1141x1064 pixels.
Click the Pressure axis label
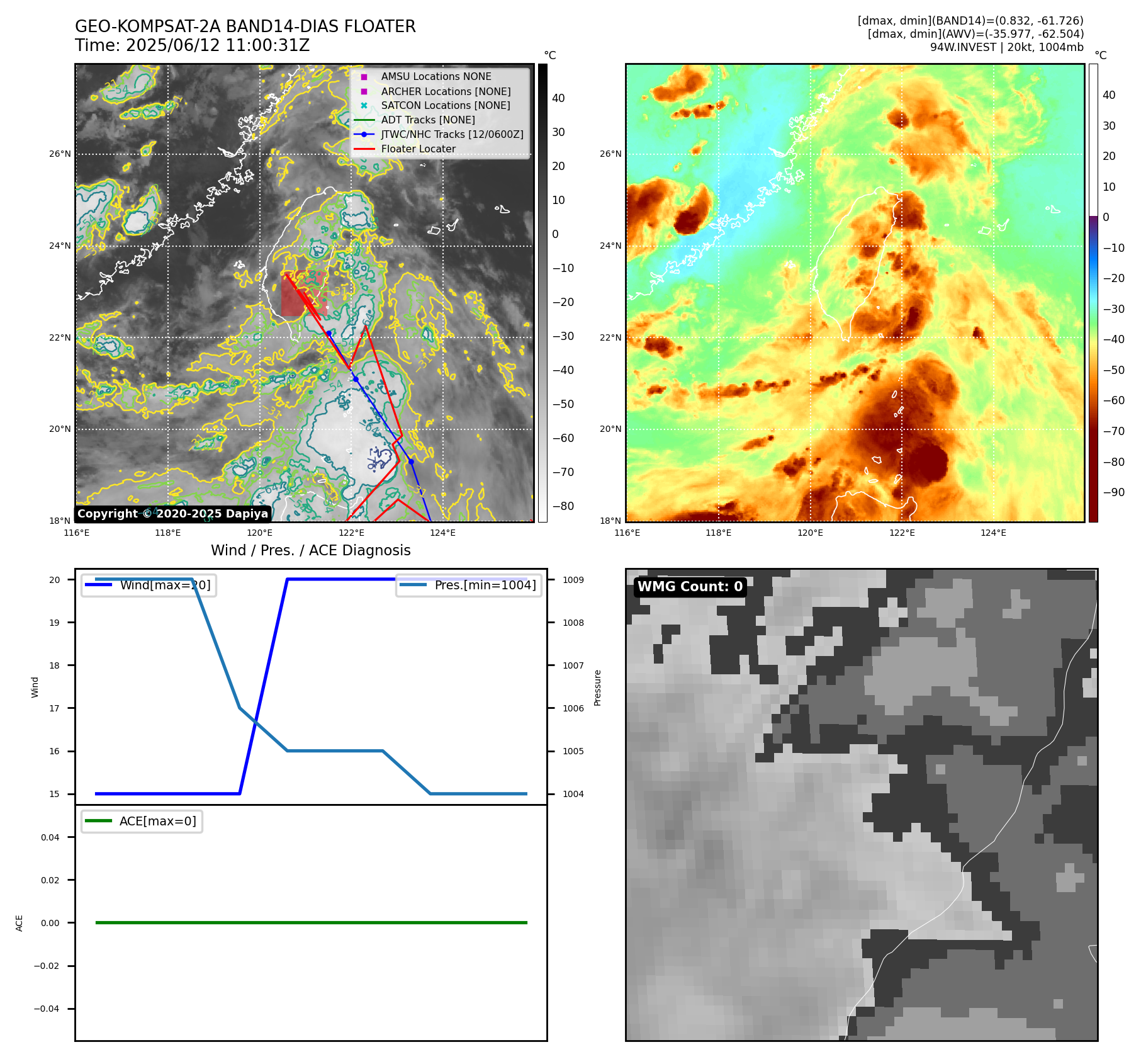click(x=598, y=688)
